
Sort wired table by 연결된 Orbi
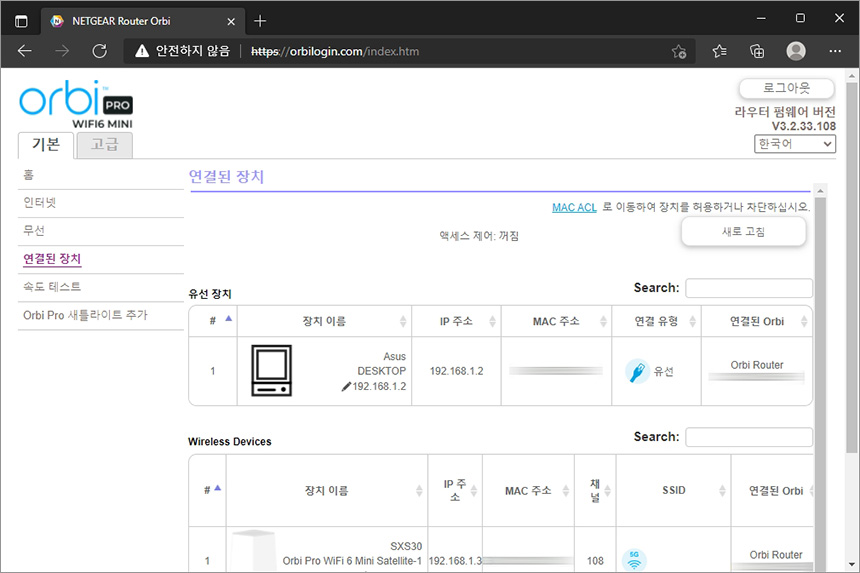point(757,321)
